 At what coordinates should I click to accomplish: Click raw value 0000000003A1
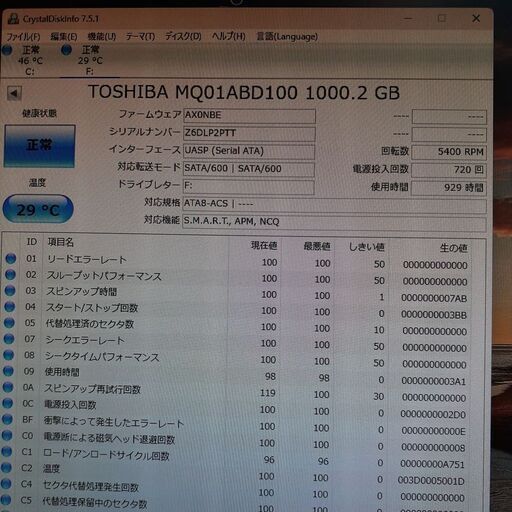433,381
